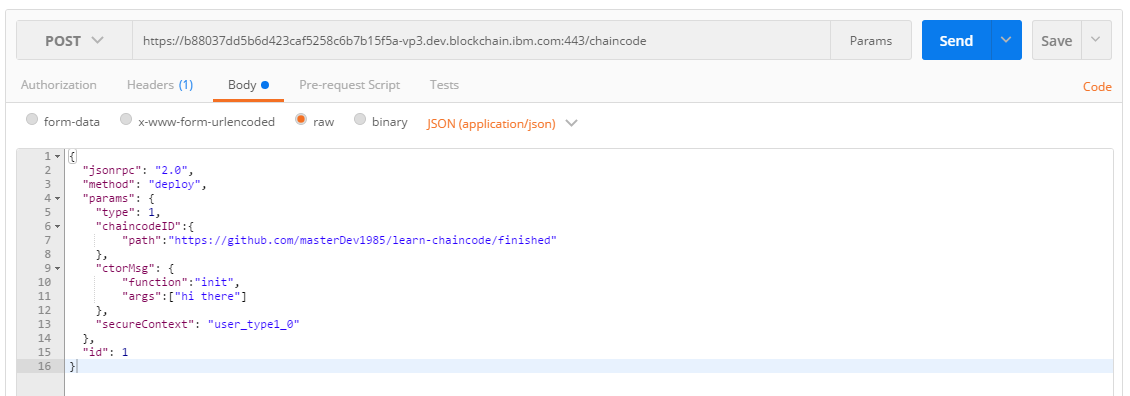Open the Code snippet link
The height and width of the screenshot is (396, 1130).
(x=1097, y=87)
